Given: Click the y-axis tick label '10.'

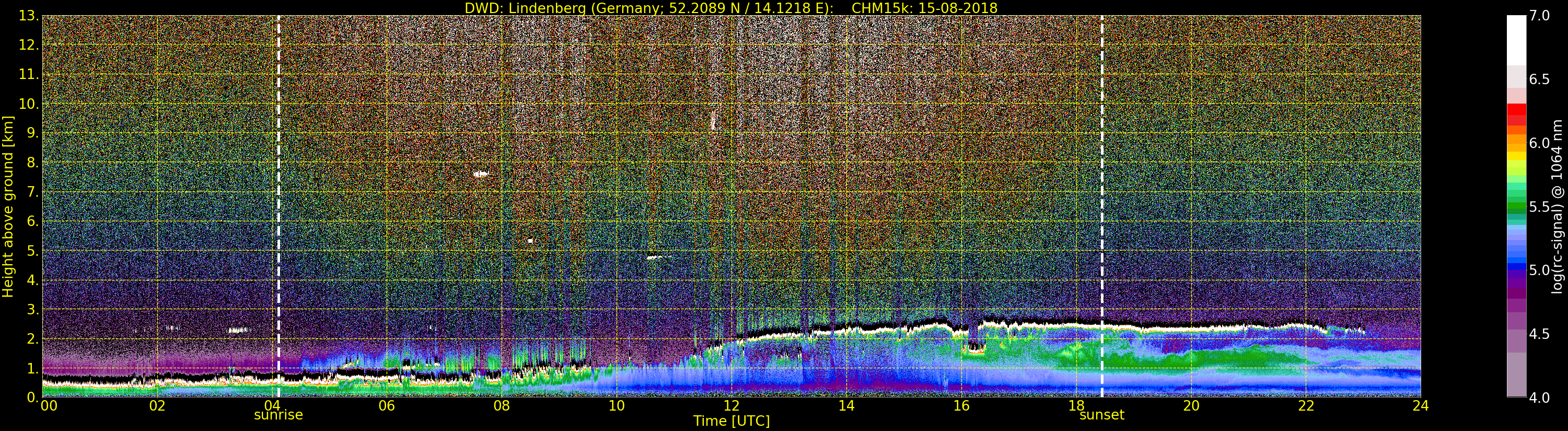Looking at the screenshot, I should (x=29, y=104).
